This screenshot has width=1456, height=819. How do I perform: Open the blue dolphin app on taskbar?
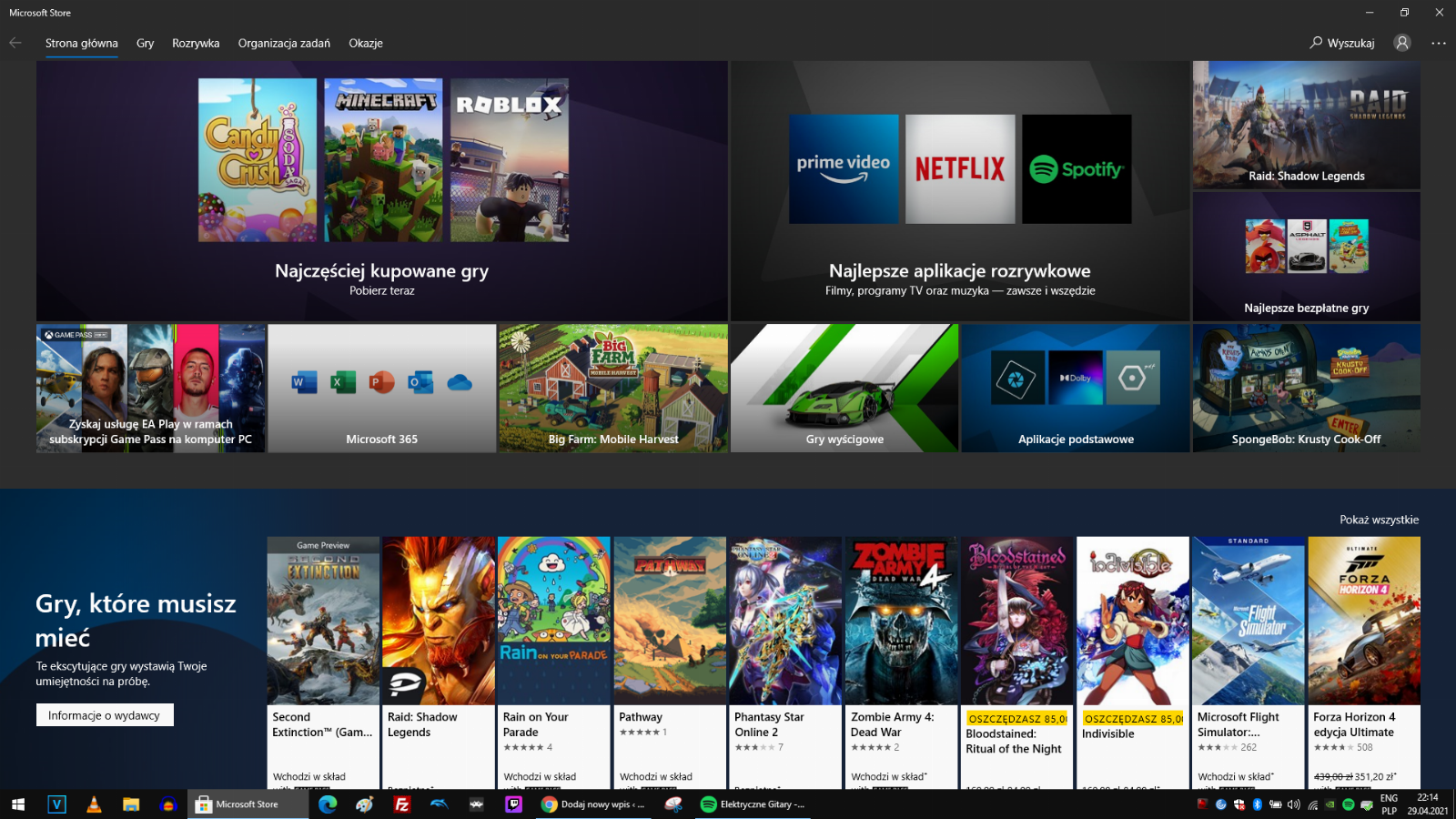click(439, 804)
